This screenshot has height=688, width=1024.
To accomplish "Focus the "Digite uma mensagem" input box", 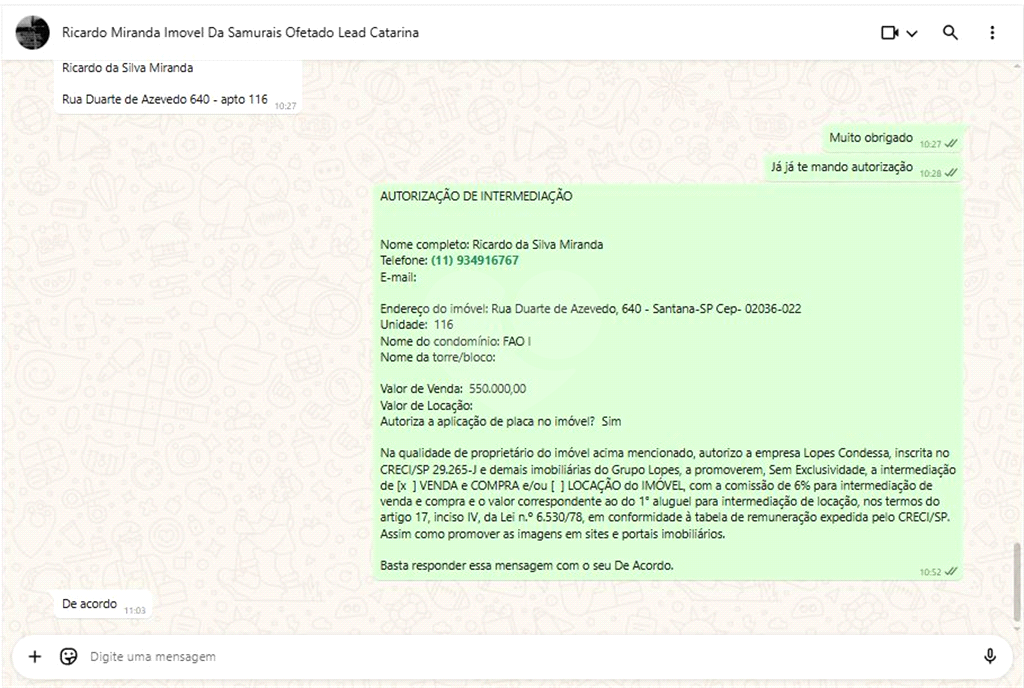I will [500, 657].
